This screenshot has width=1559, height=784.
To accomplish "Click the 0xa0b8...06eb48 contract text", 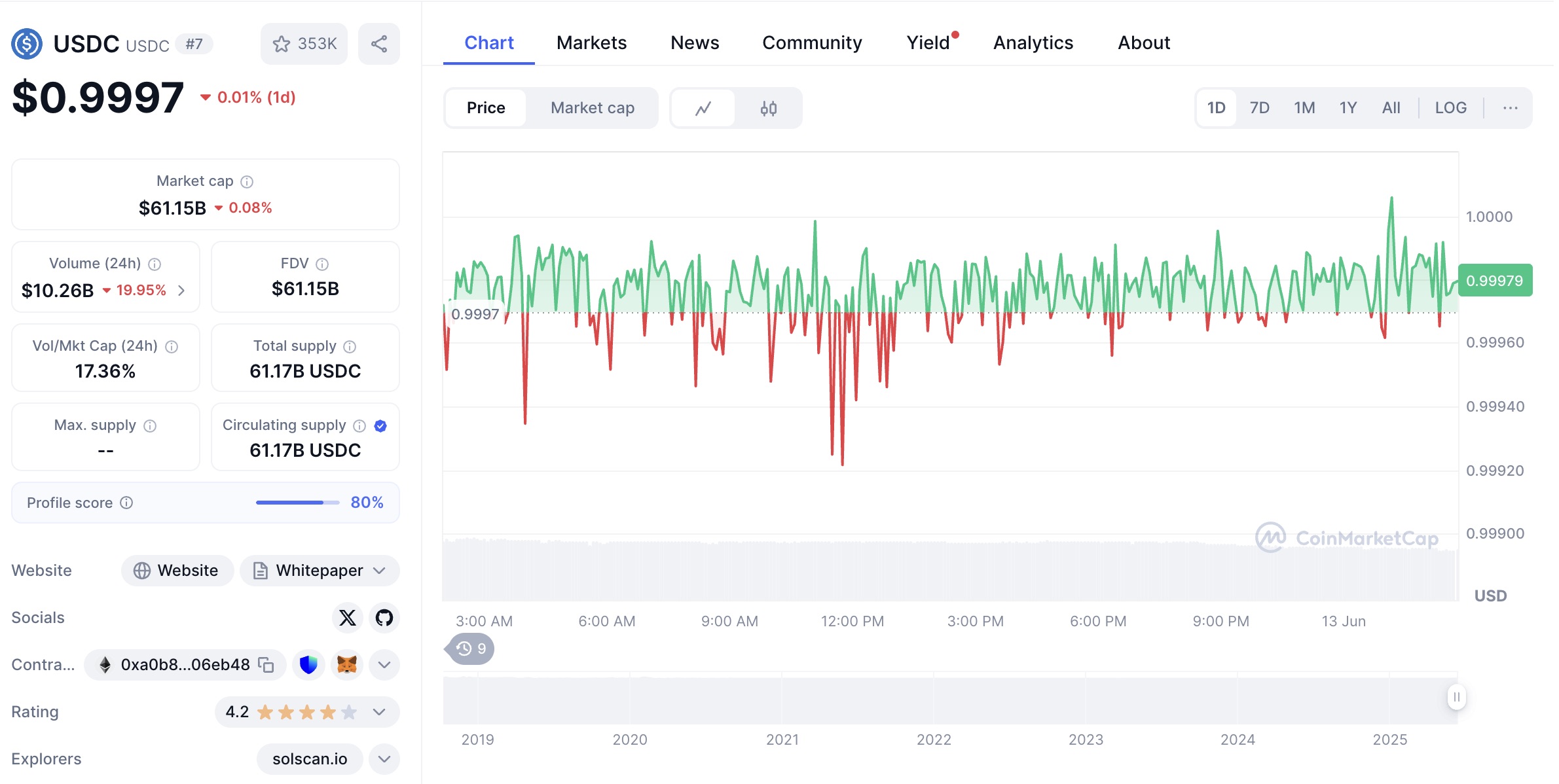I will coord(185,665).
